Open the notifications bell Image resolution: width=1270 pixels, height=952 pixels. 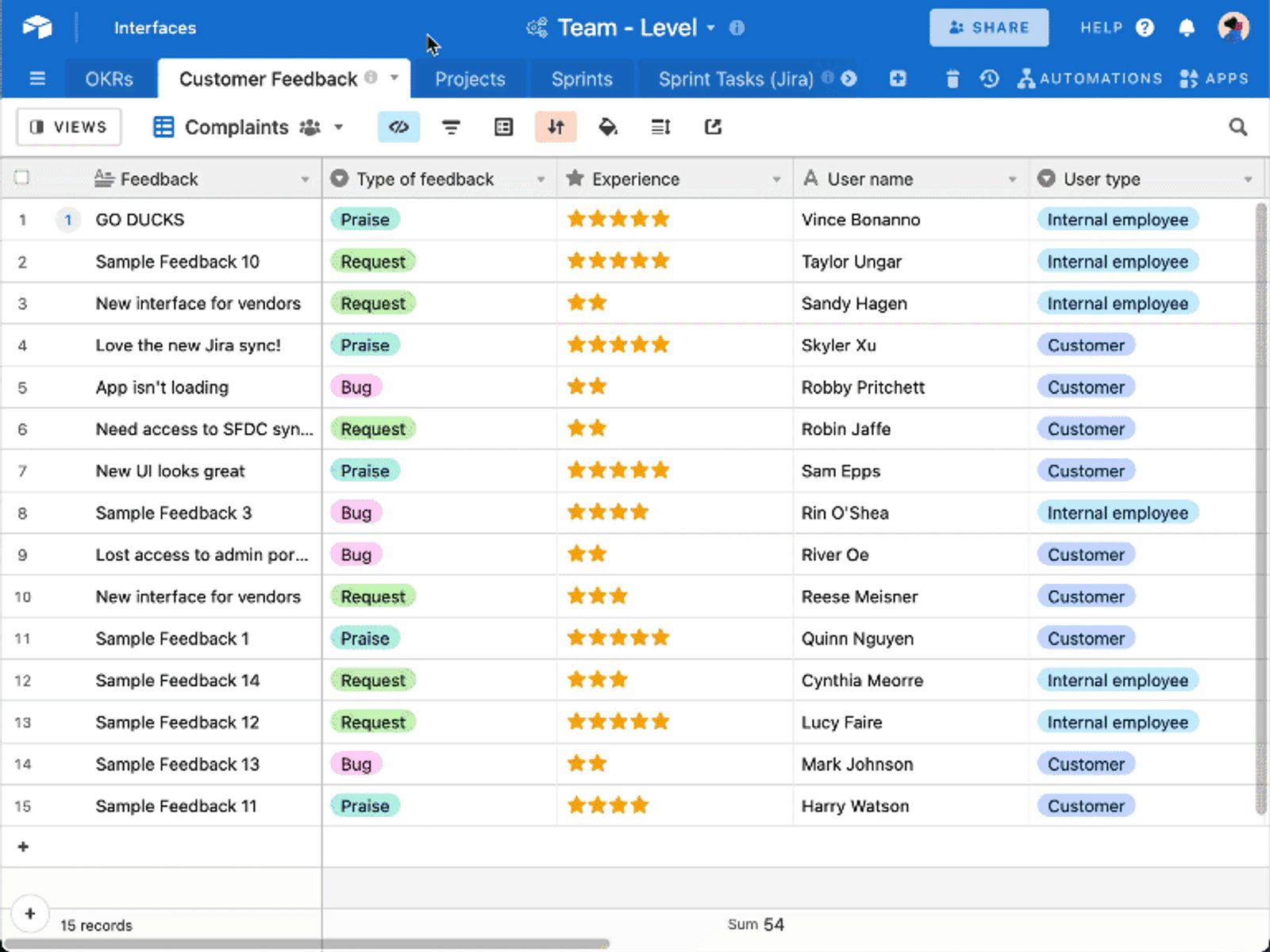pos(1187,28)
